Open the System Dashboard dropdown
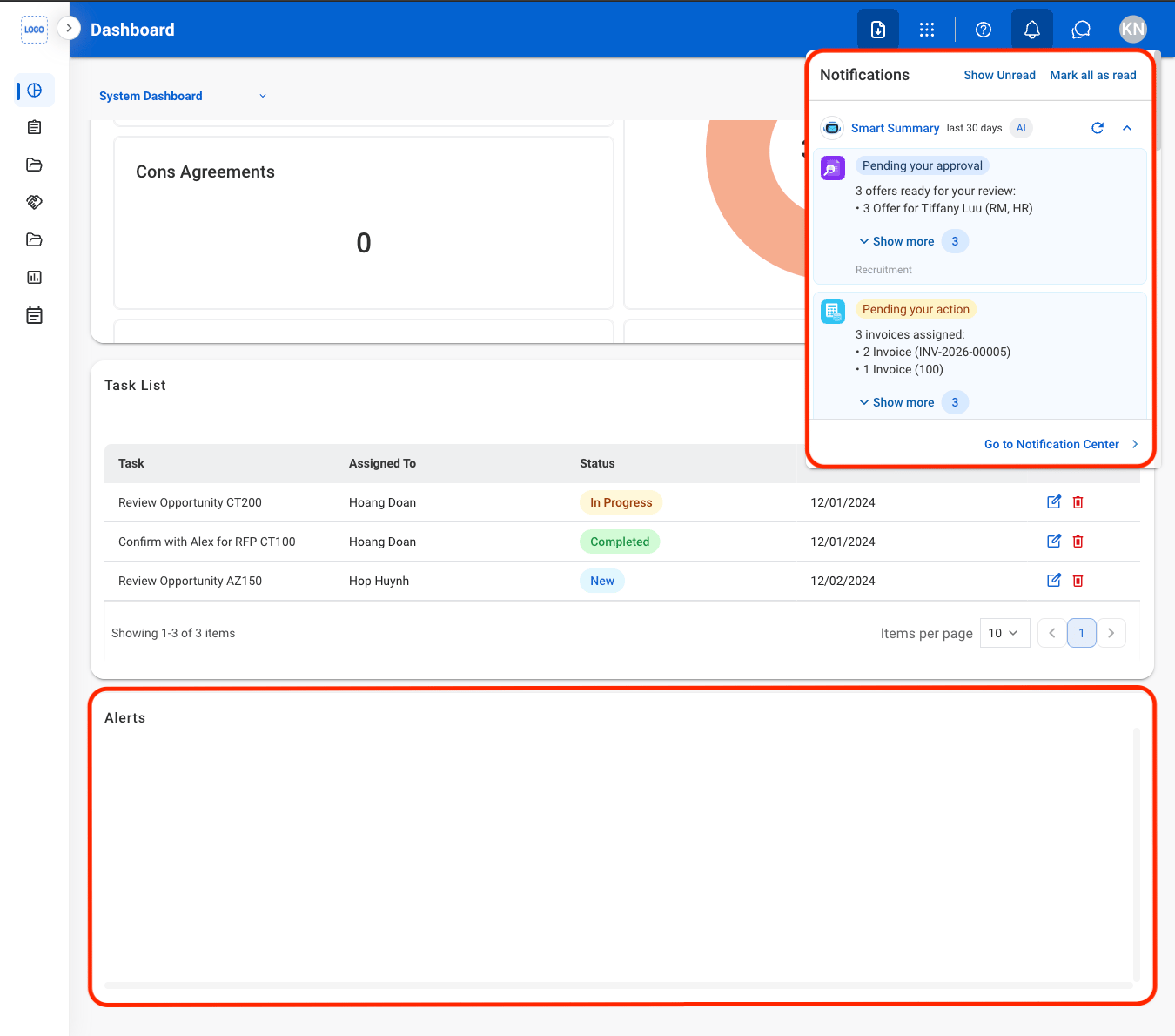Viewport: 1175px width, 1036px height. [x=183, y=96]
